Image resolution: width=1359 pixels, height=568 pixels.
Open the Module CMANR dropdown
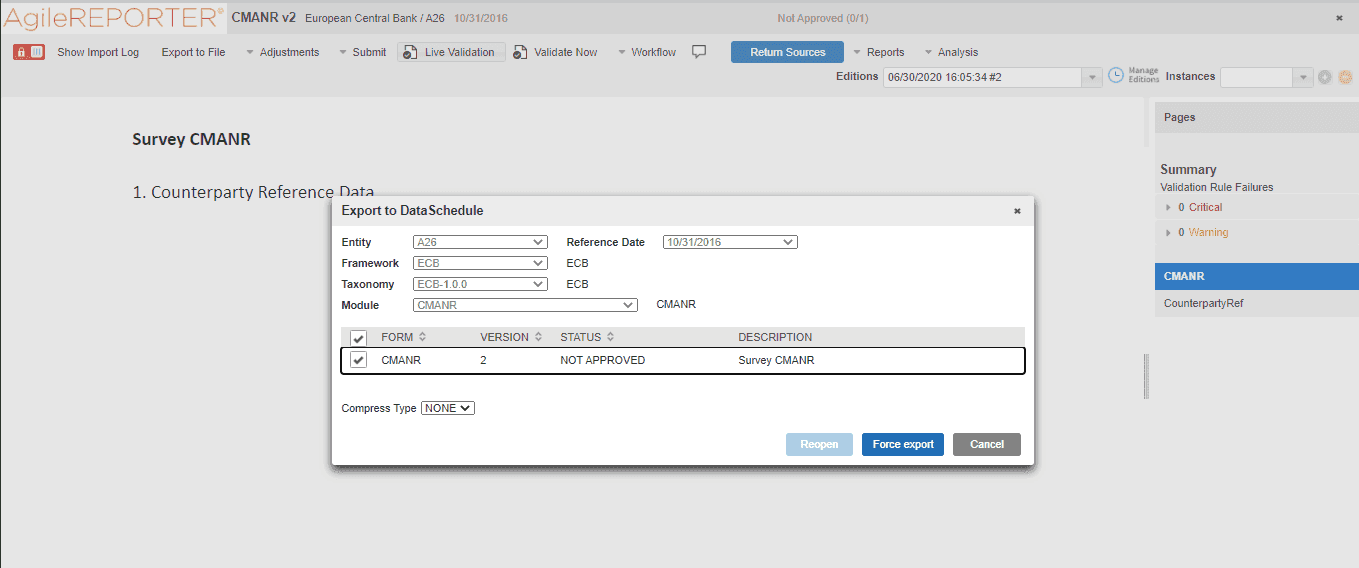[525, 305]
